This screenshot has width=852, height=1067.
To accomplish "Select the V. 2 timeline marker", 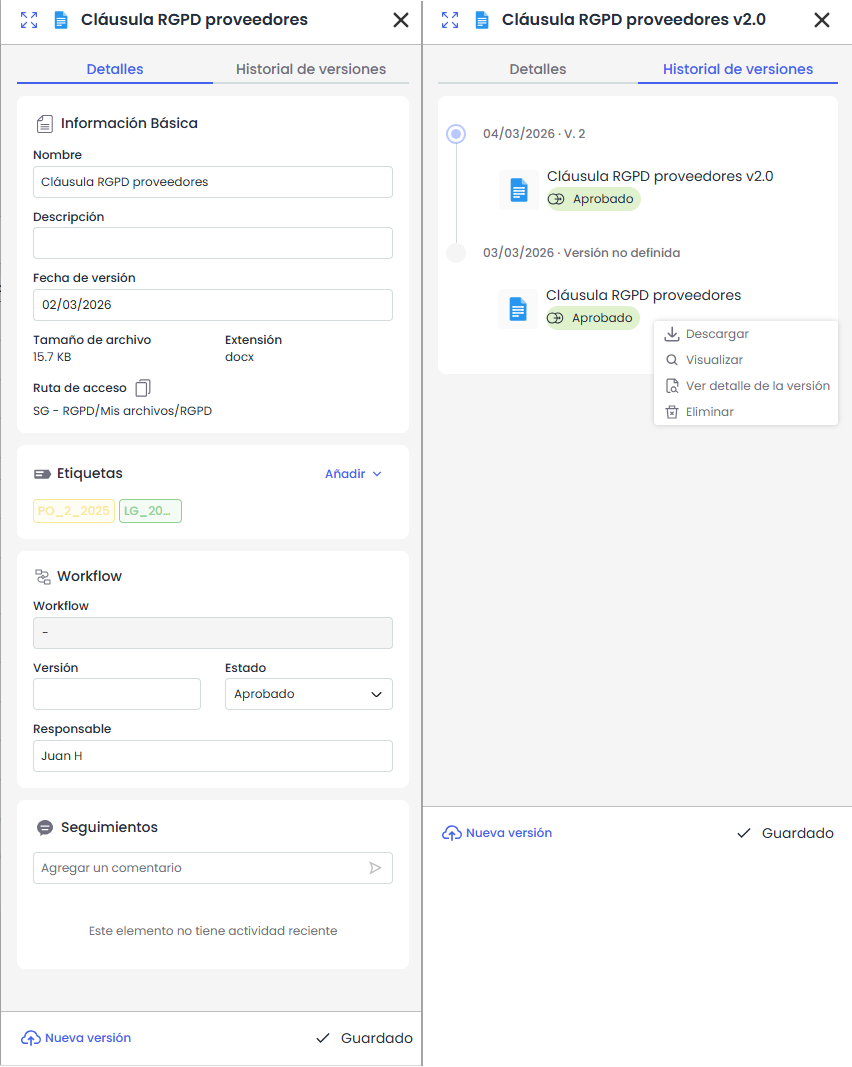I will [456, 134].
